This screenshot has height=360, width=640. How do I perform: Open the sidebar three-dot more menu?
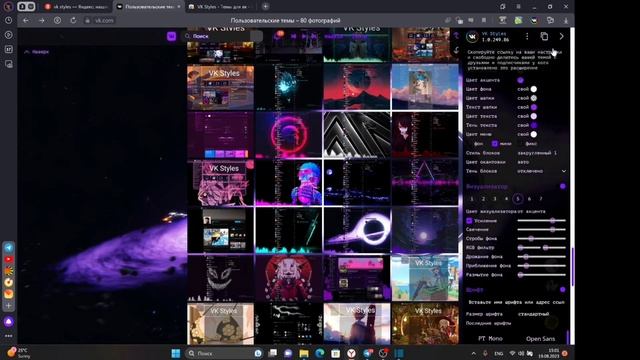(x=9, y=336)
